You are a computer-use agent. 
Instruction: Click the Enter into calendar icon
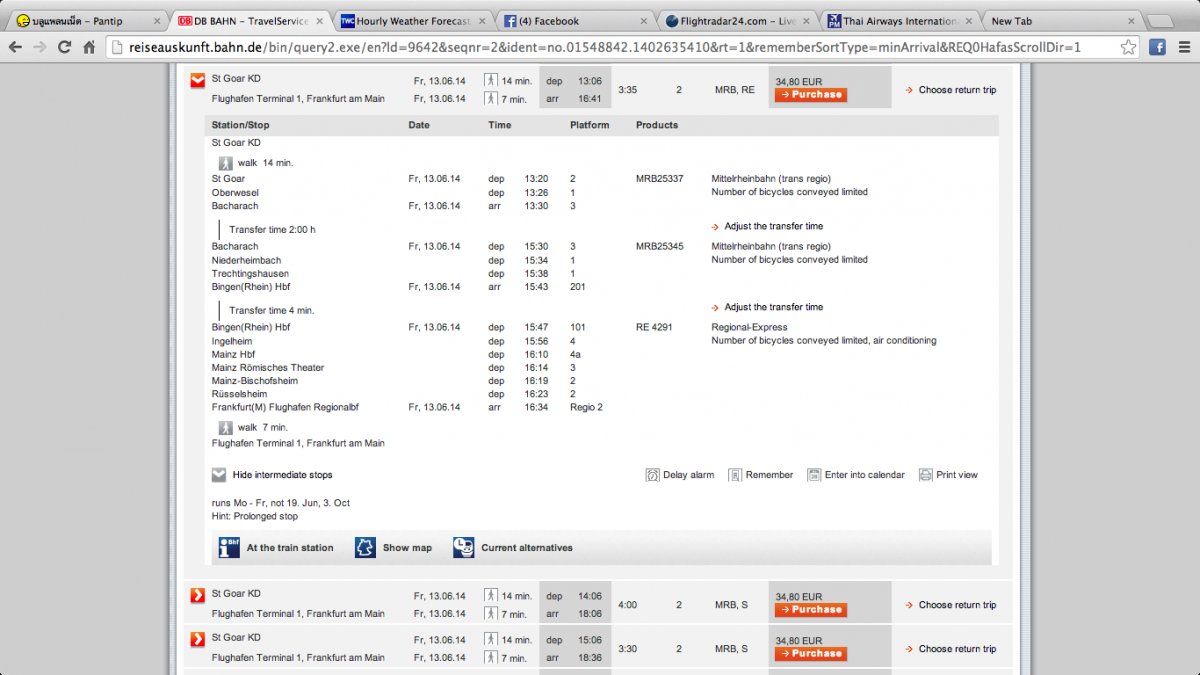(814, 475)
